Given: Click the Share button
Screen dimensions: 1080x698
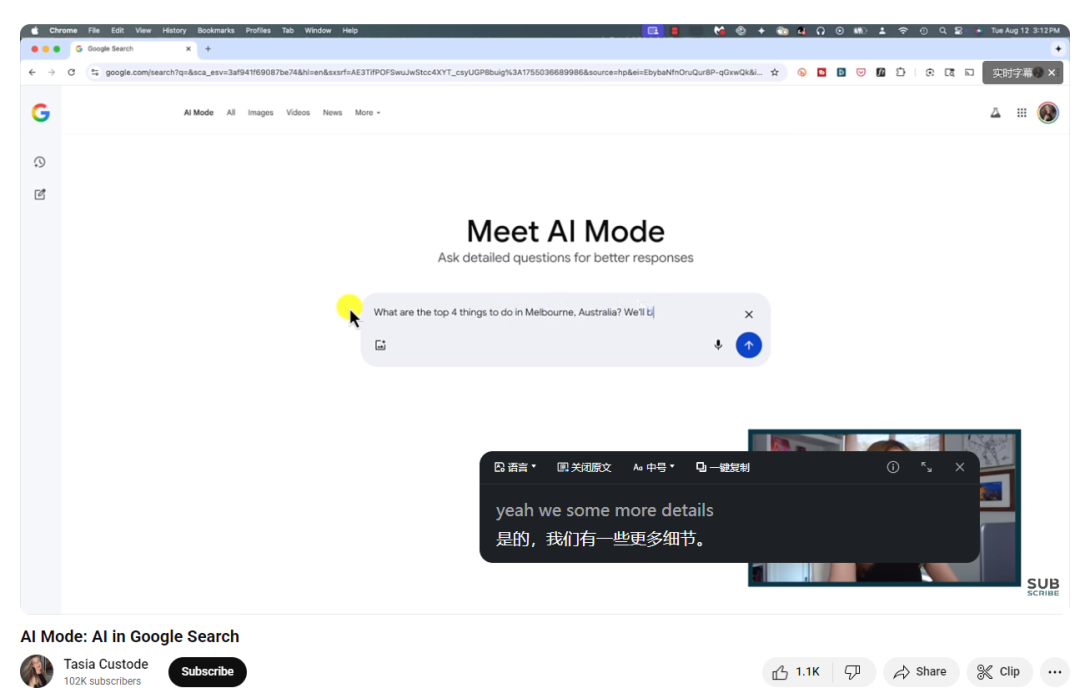Looking at the screenshot, I should click(x=921, y=672).
